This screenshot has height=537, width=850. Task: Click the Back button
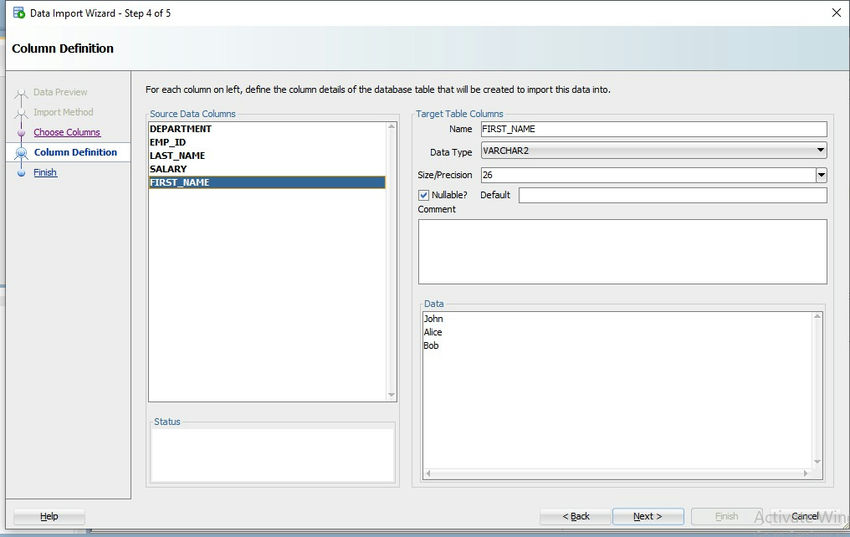(576, 516)
